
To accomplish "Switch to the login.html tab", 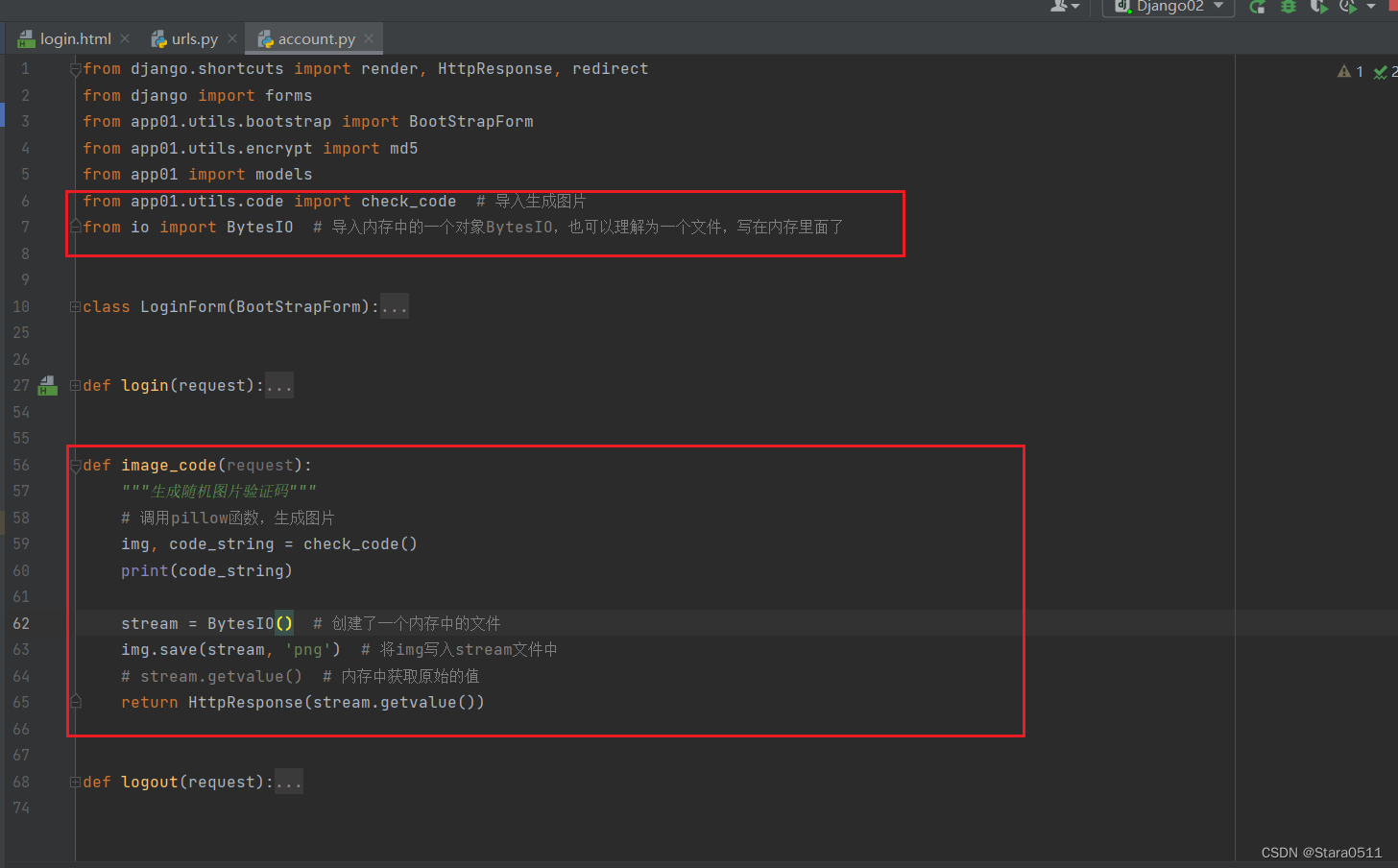I will (75, 38).
